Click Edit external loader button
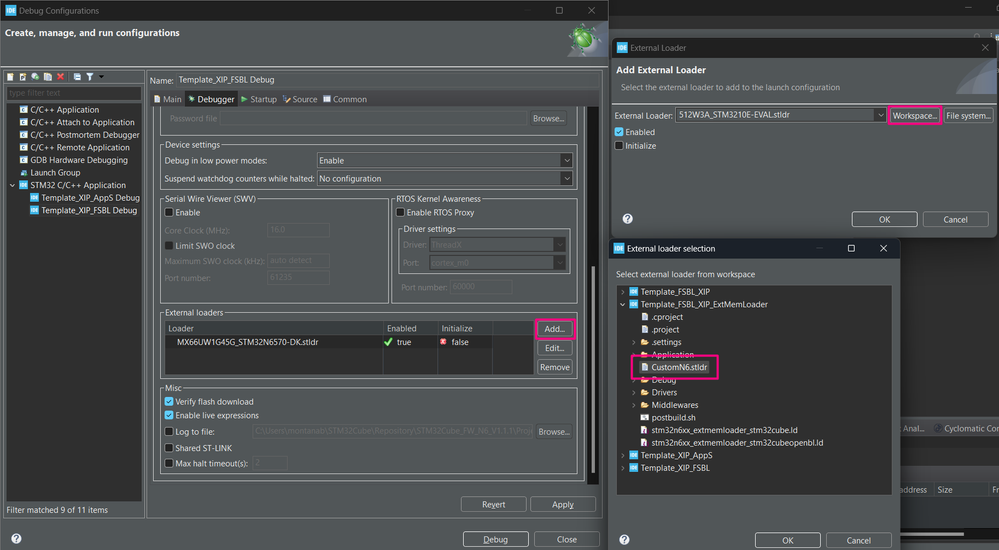999x550 pixels. point(554,348)
